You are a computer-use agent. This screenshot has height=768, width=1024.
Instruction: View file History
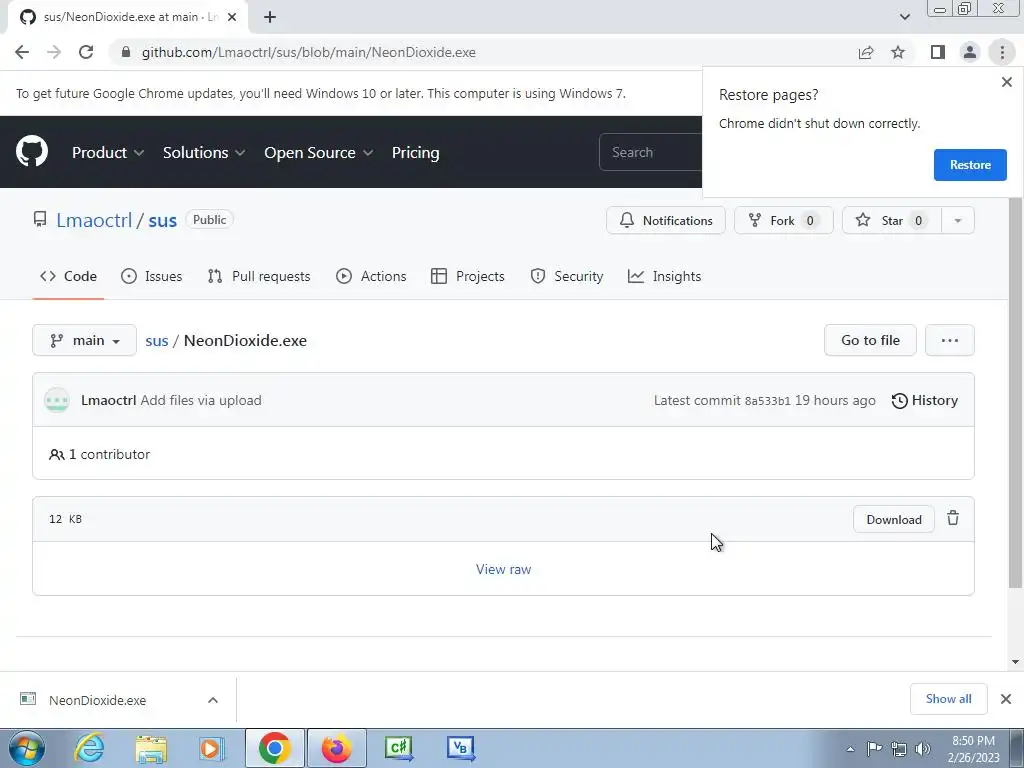pos(925,400)
